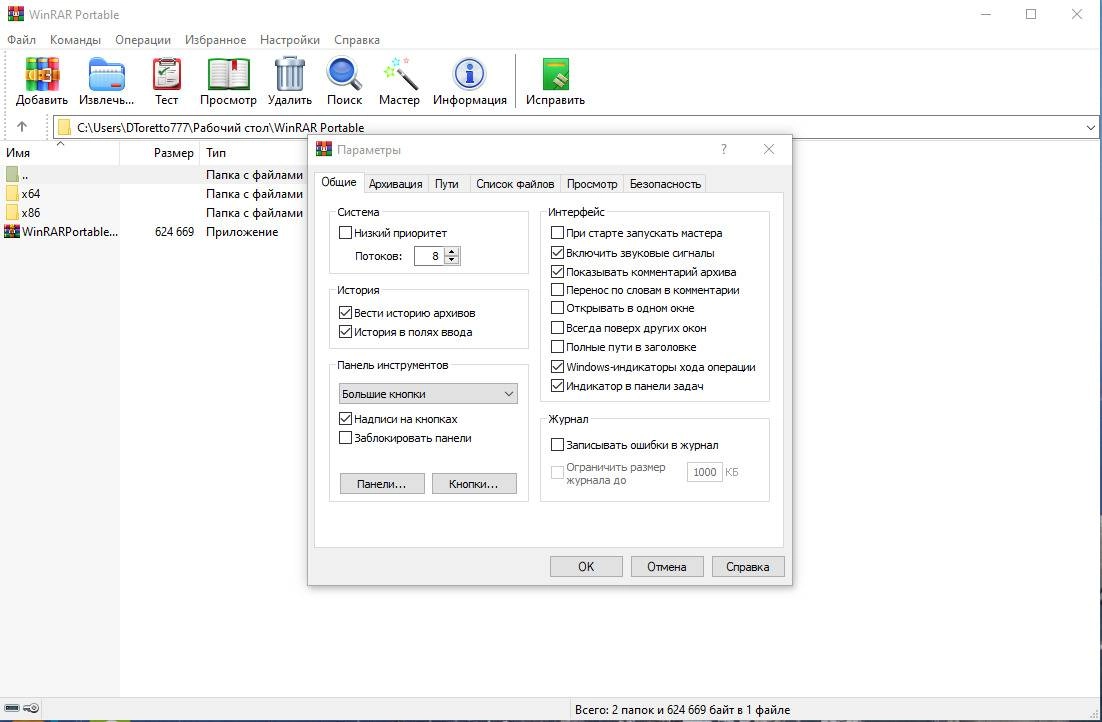Open the Файл menu

pyautogui.click(x=21, y=40)
